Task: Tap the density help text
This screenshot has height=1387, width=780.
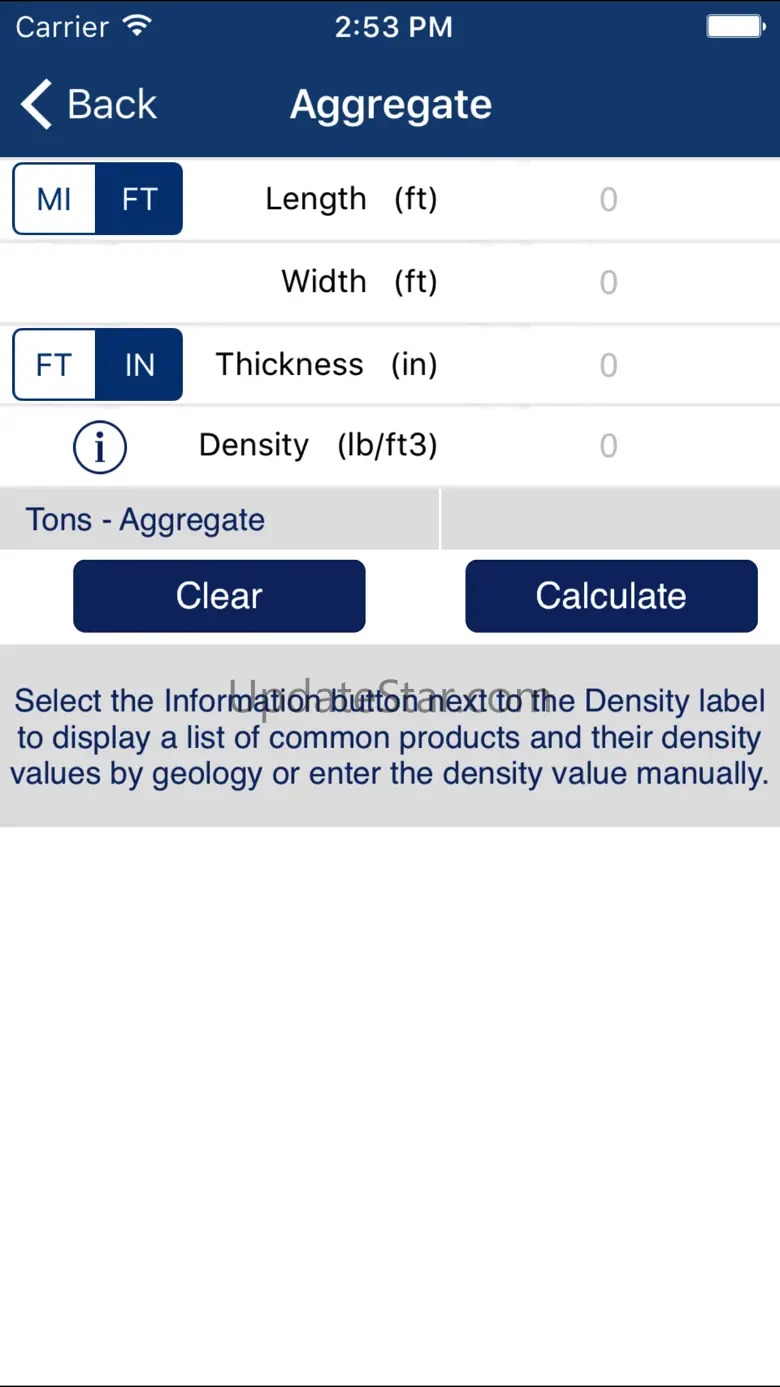Action: click(x=390, y=737)
